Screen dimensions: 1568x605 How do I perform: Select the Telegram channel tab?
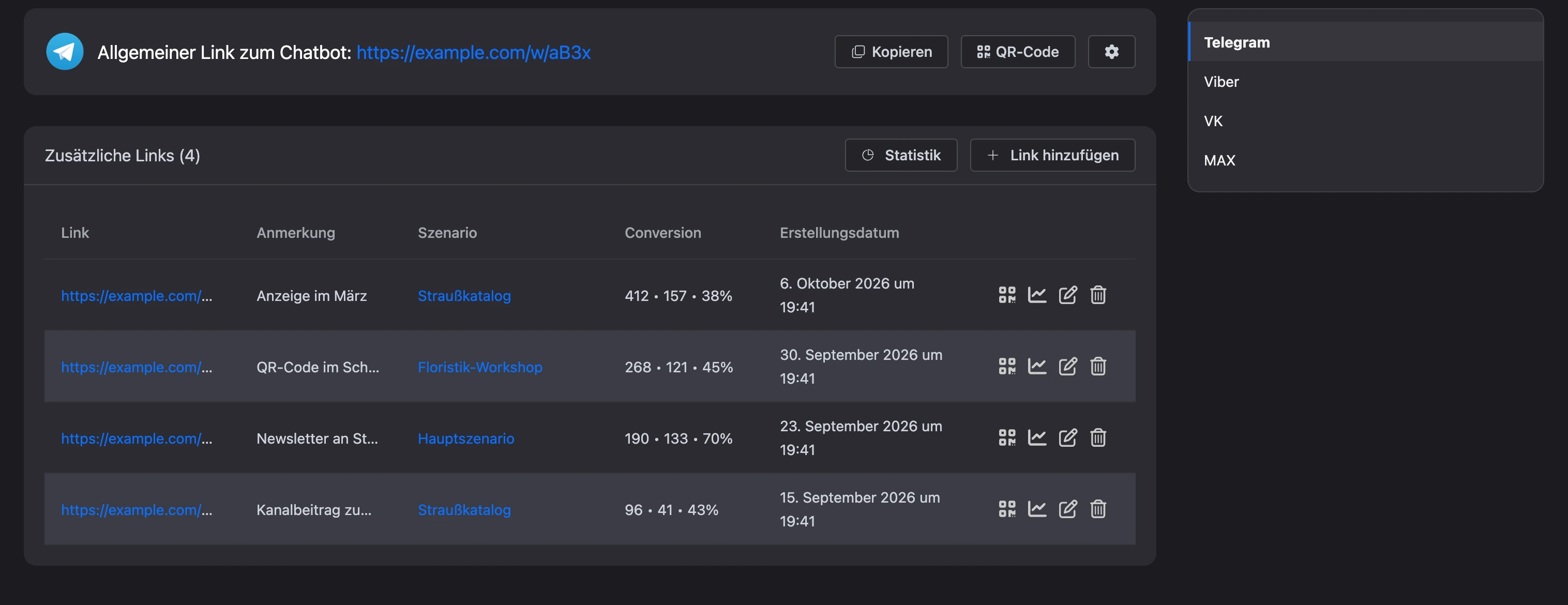point(1365,42)
